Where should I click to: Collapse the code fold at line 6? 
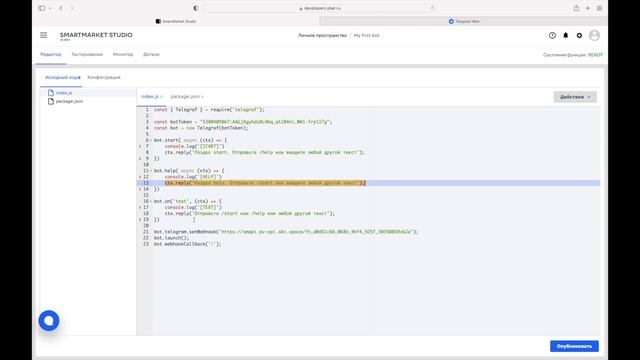pyautogui.click(x=151, y=140)
